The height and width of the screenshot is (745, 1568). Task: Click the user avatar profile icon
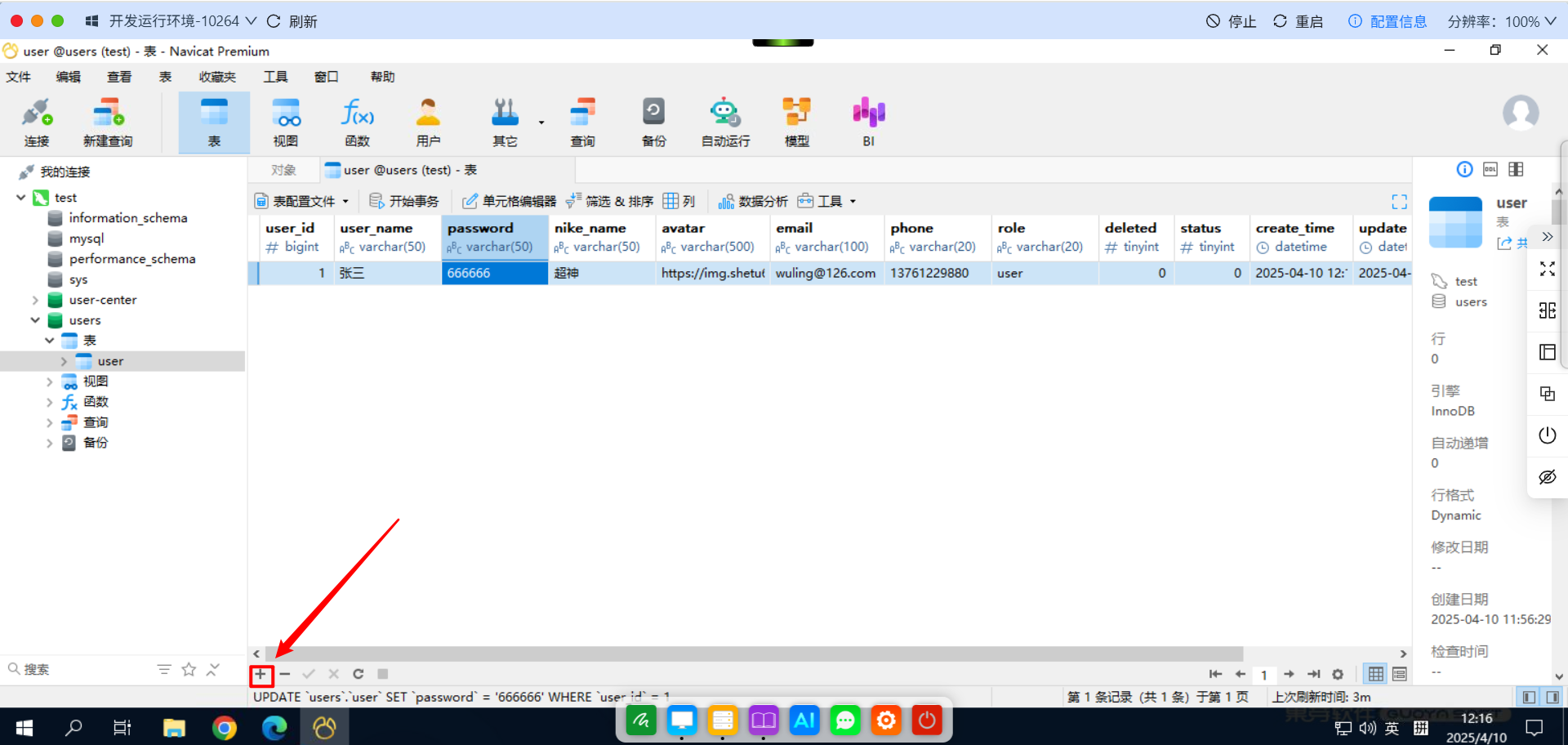pos(1521,113)
